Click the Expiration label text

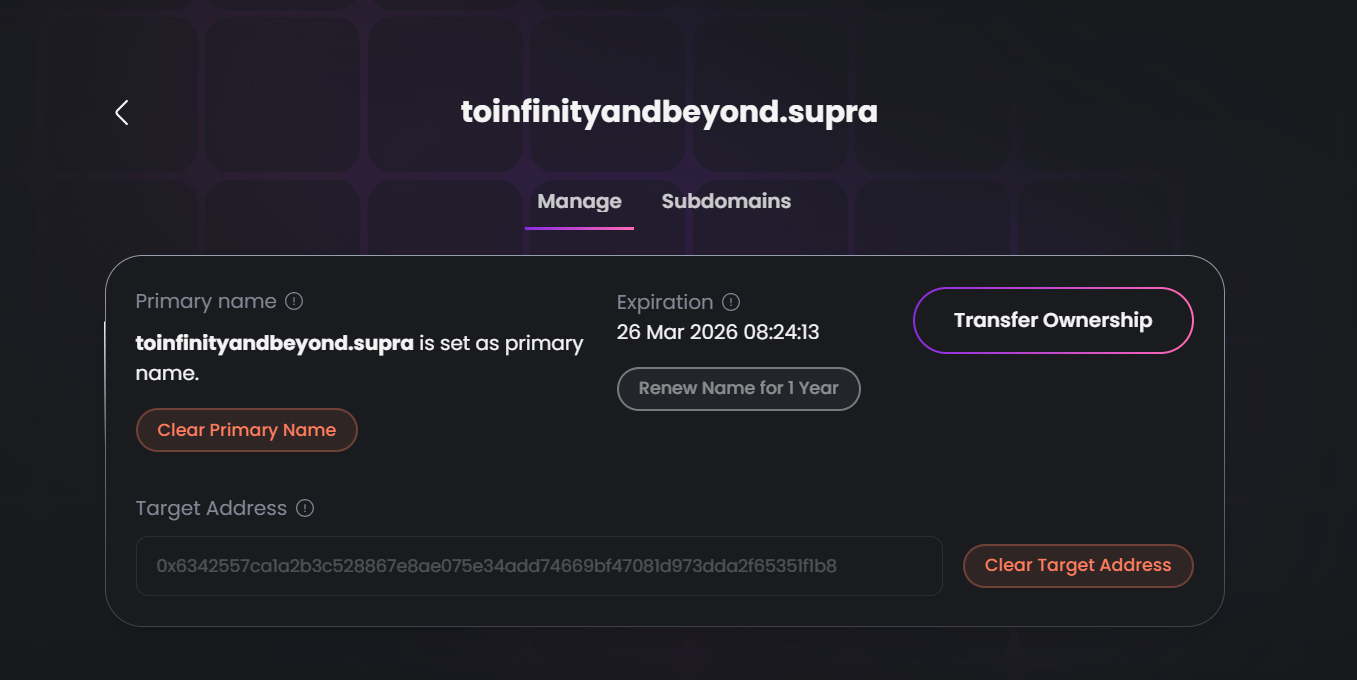tap(665, 302)
